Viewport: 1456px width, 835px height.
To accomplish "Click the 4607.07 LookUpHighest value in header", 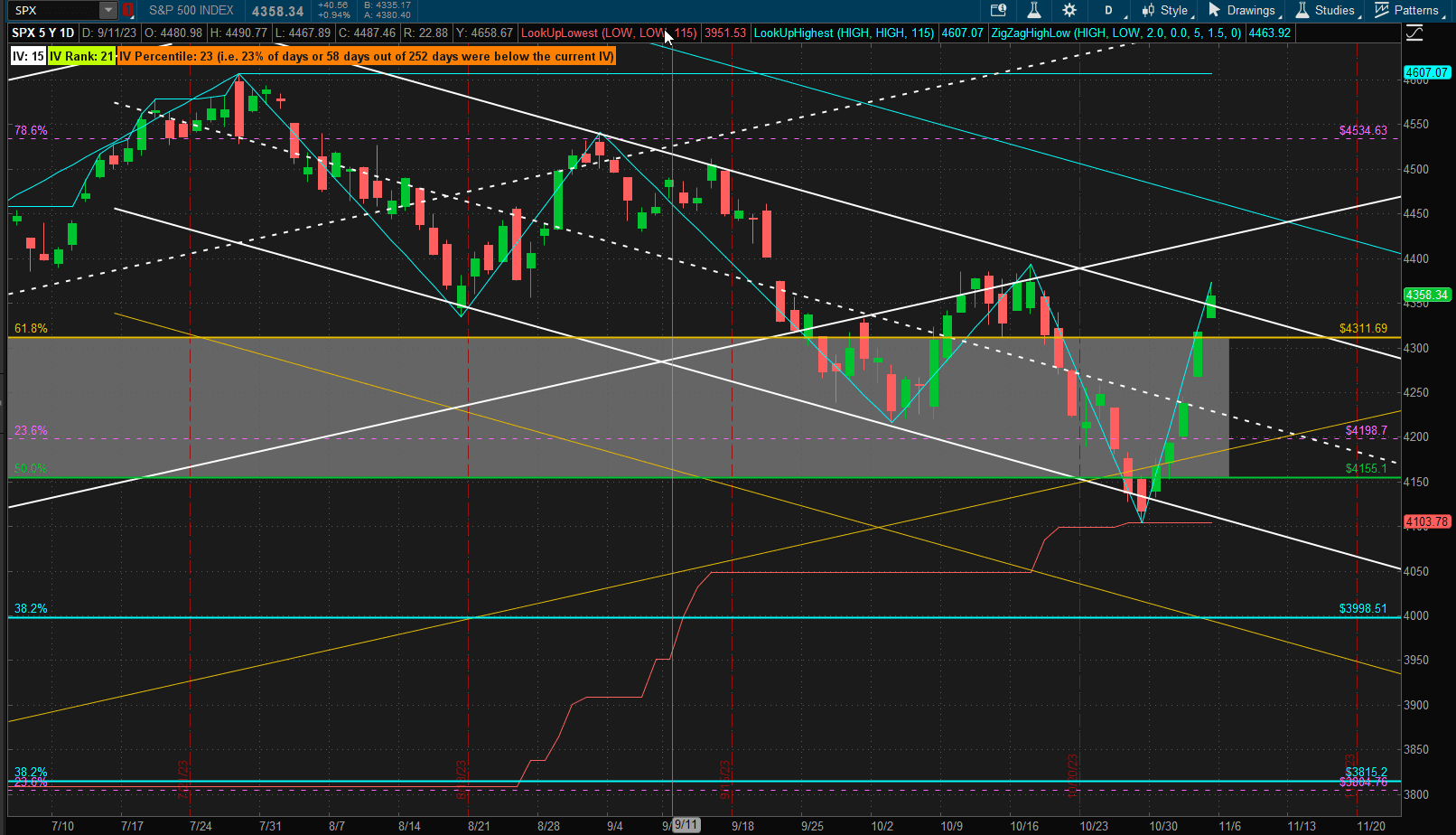I will 963,33.
